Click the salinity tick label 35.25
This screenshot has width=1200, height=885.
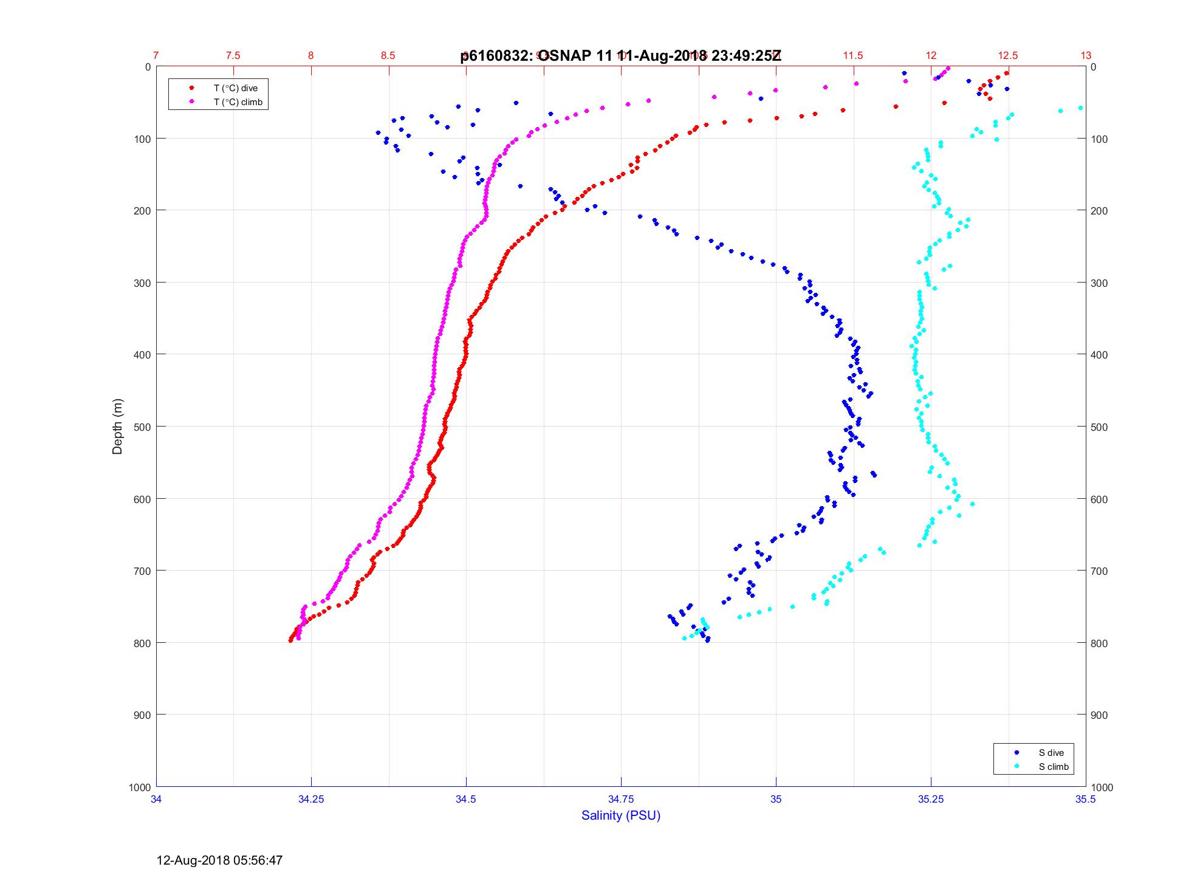[x=931, y=800]
